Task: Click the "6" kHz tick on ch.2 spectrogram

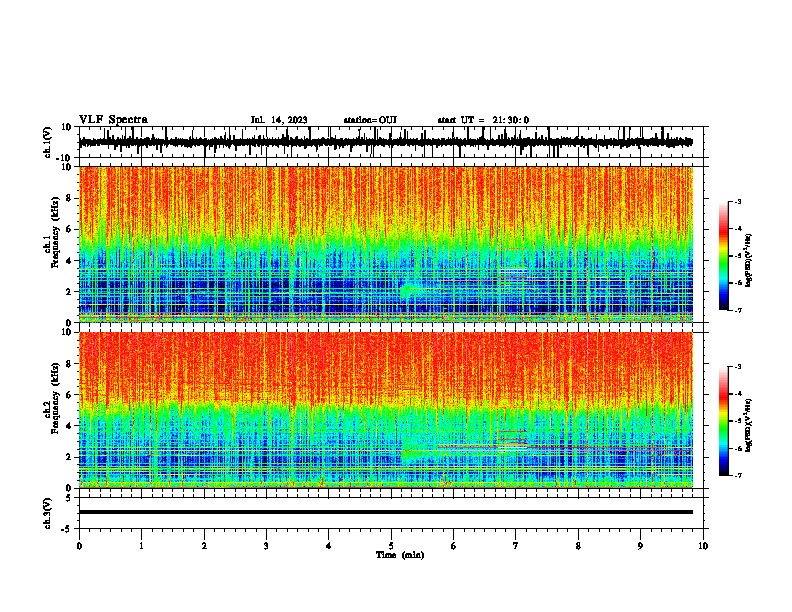Action: [69, 395]
